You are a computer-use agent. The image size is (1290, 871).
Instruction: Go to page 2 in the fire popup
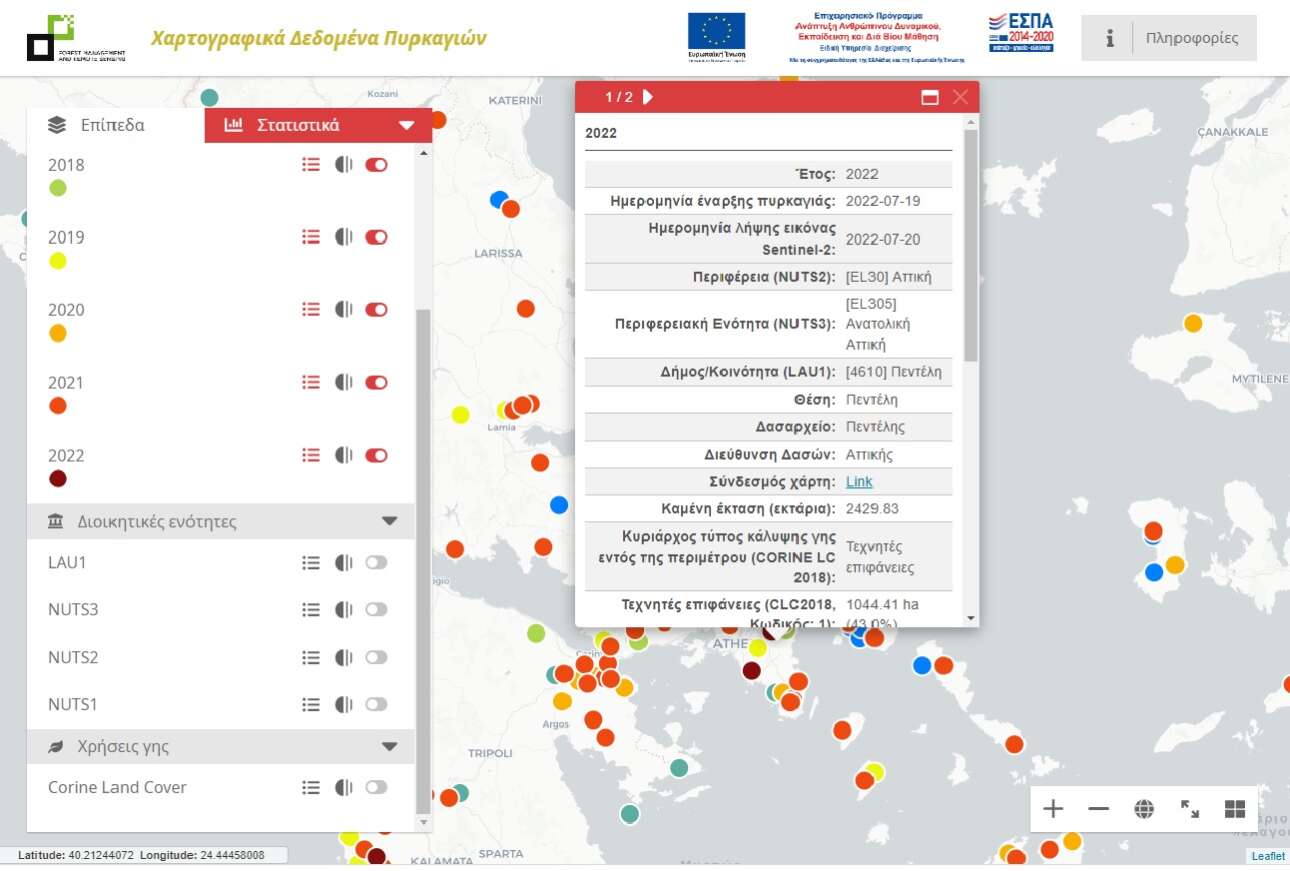[x=647, y=97]
